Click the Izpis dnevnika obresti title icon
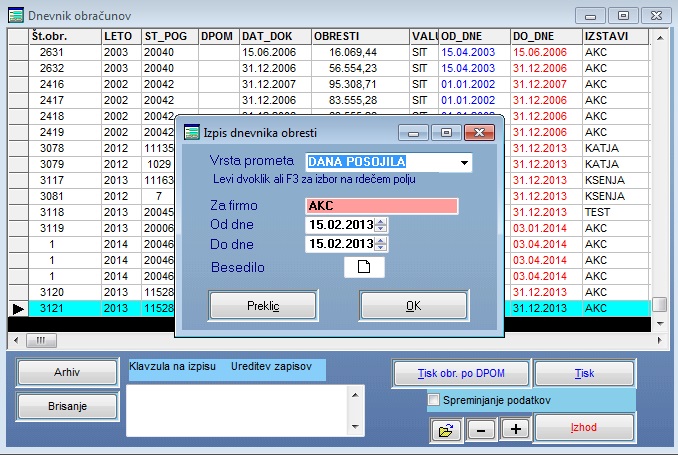 click(x=190, y=132)
